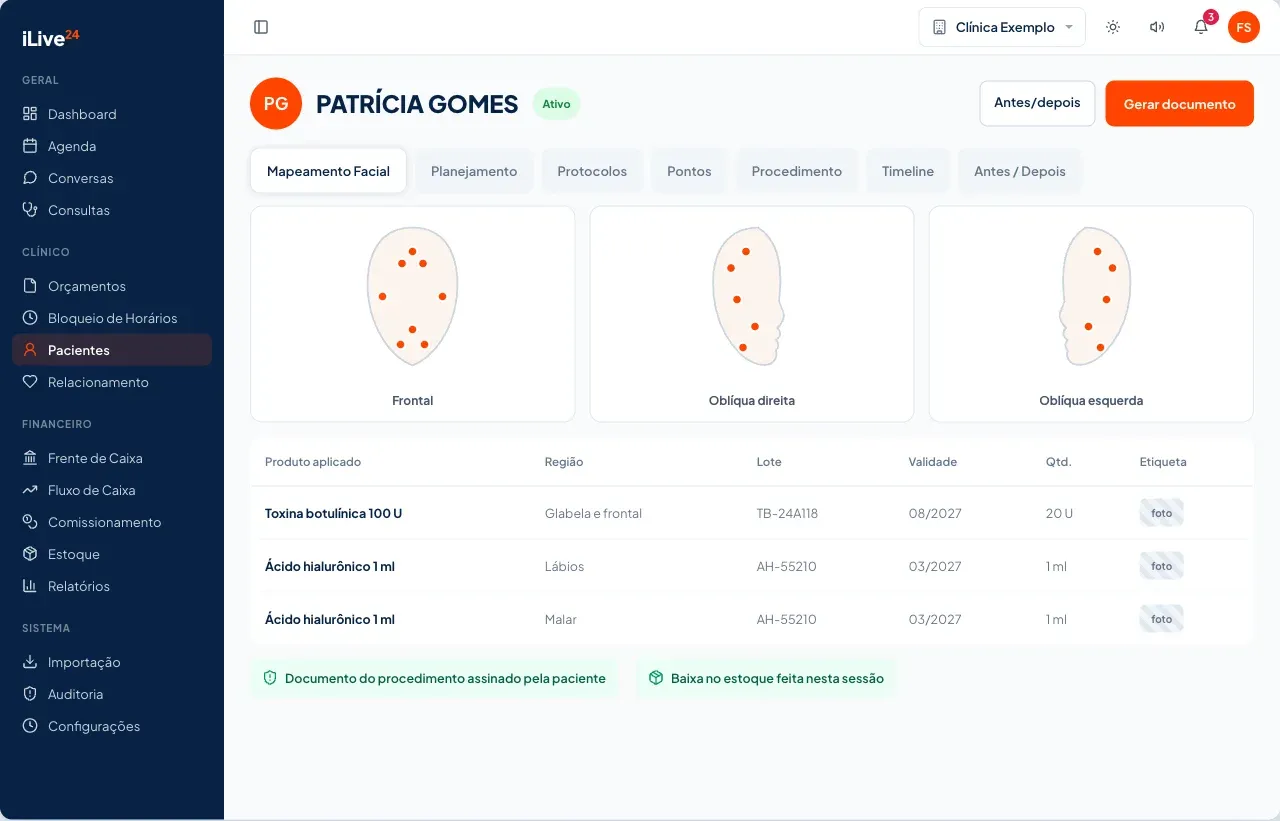Click the Gerar documento button
Image resolution: width=1280 pixels, height=821 pixels.
(x=1179, y=104)
